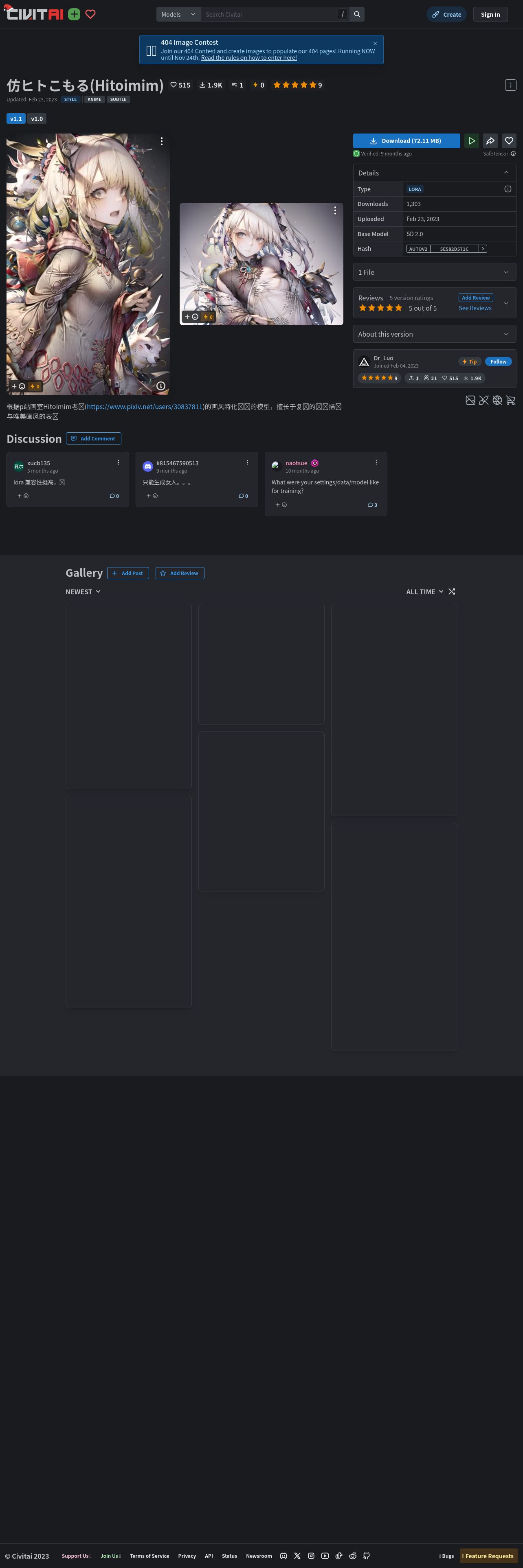This screenshot has height=1568, width=523.
Task: Open Terms of Service footer link
Action: click(x=149, y=1556)
